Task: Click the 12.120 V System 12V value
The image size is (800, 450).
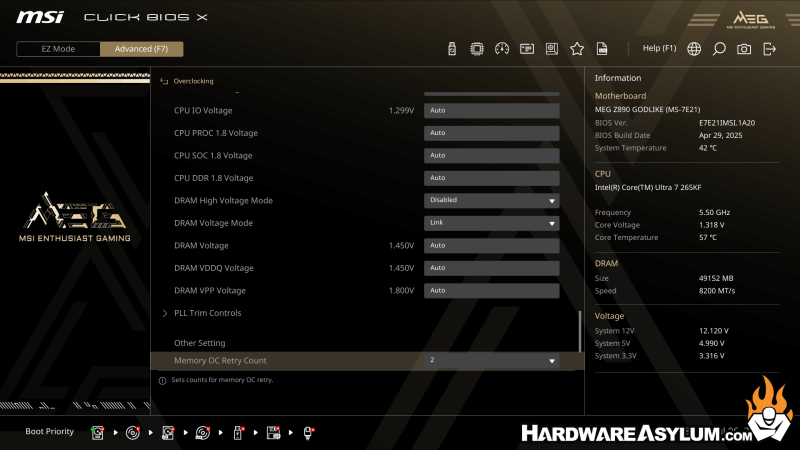Action: pos(714,331)
